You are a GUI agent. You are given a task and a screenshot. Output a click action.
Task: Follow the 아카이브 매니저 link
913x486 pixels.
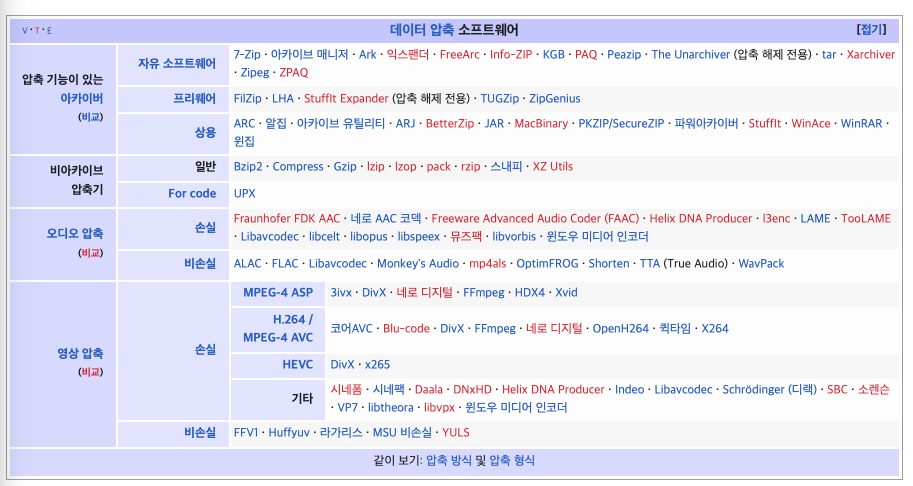[309, 54]
